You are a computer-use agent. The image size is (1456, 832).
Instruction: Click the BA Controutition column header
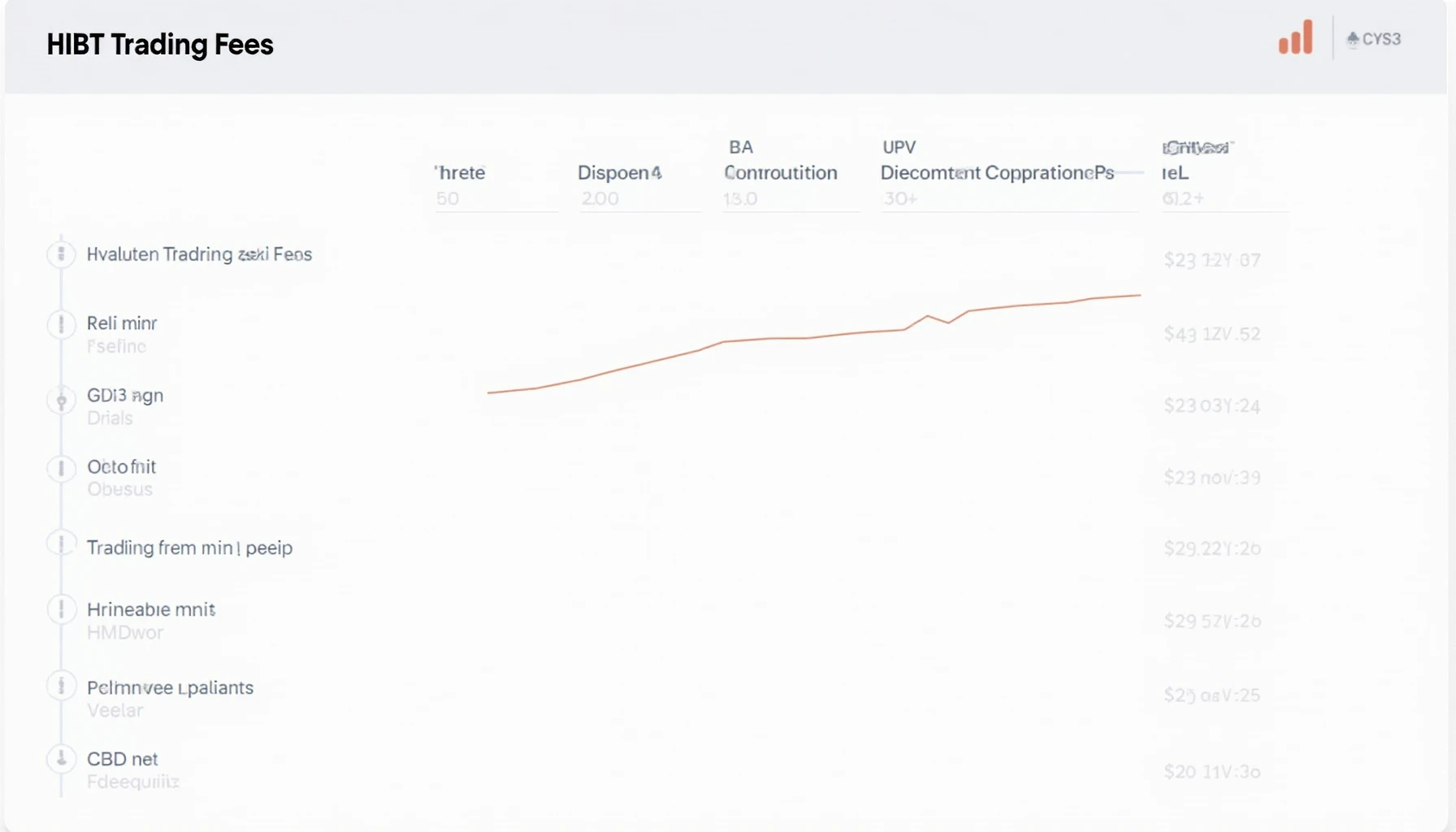(x=781, y=160)
